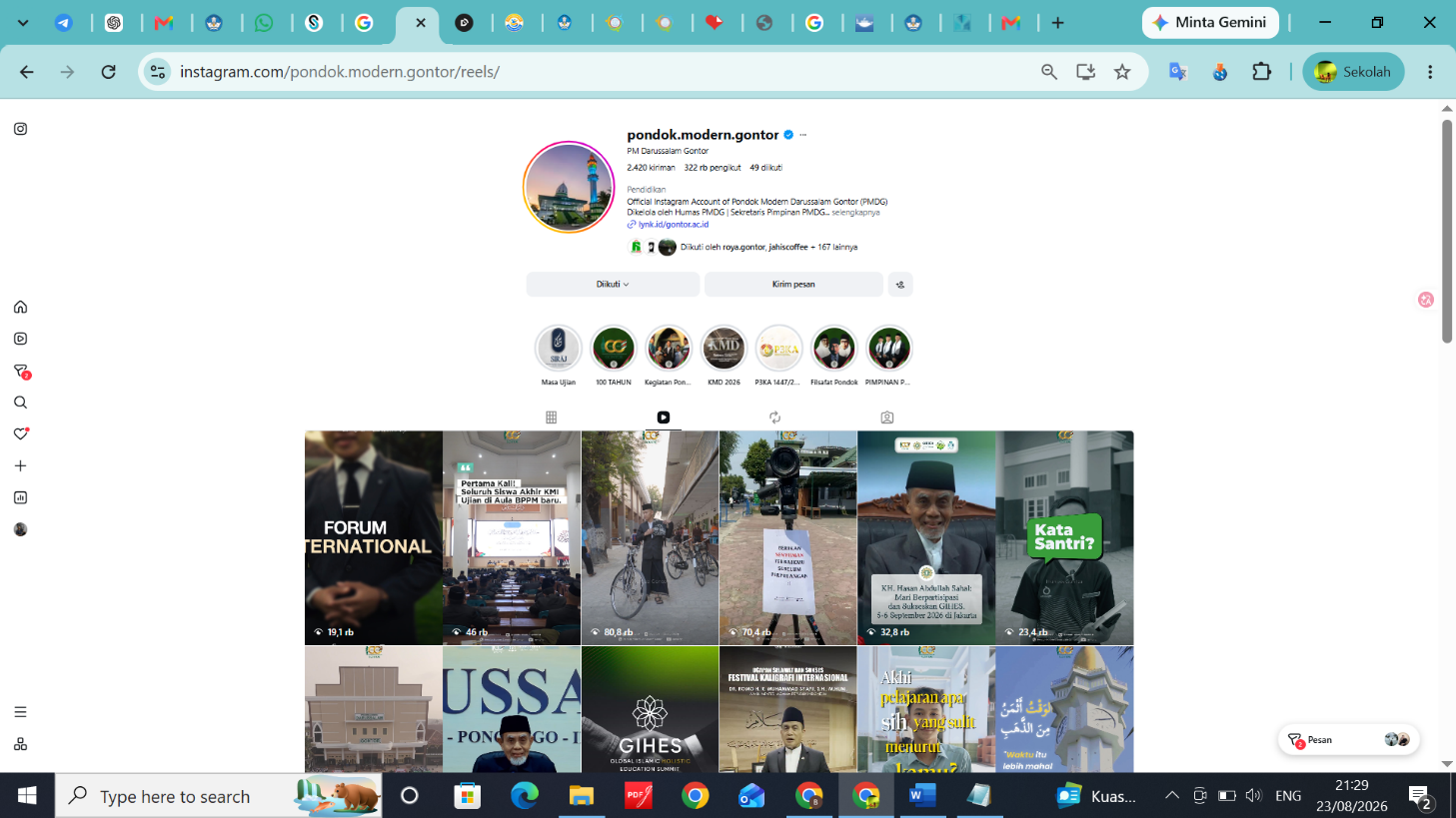The width and height of the screenshot is (1456, 818).
Task: Bookmark this page with the star icon
Action: (x=1122, y=72)
